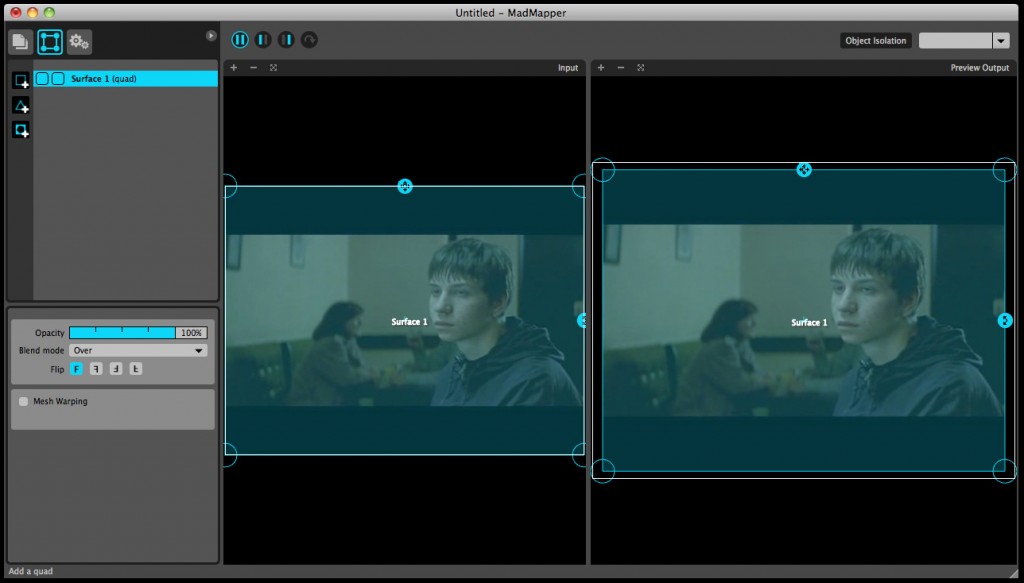This screenshot has height=583, width=1024.
Task: Select the fourth flip option (vertically flipped F)
Action: [x=135, y=369]
